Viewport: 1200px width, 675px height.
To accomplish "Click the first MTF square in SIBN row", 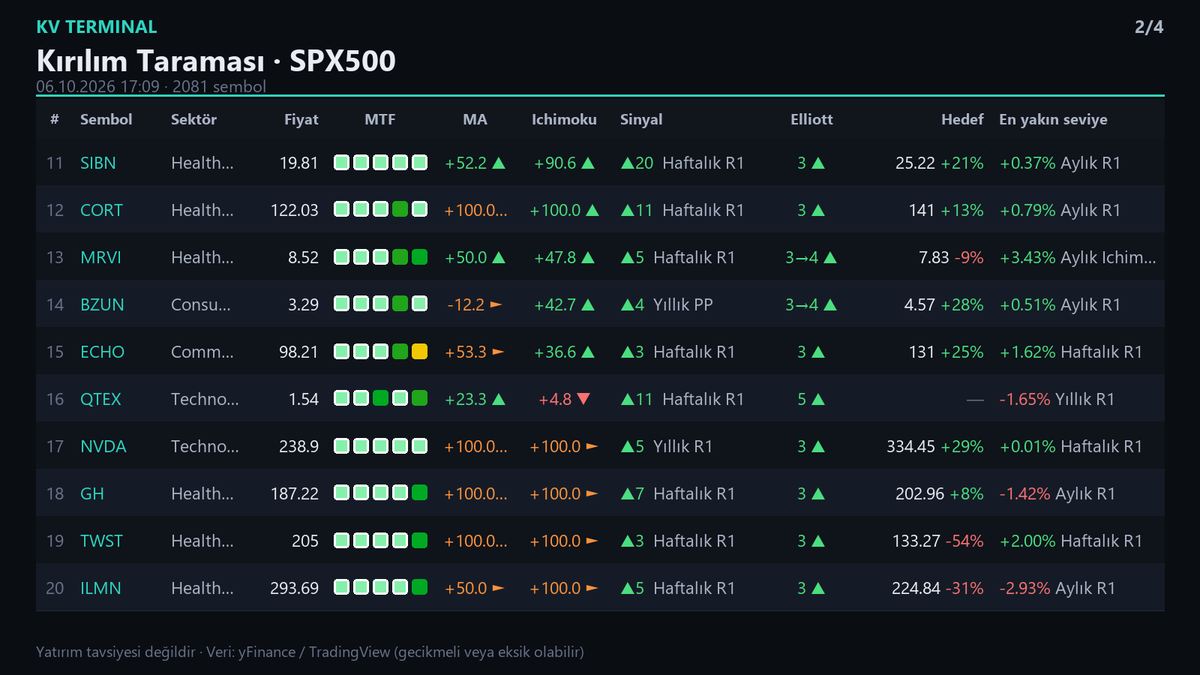I will (x=341, y=163).
